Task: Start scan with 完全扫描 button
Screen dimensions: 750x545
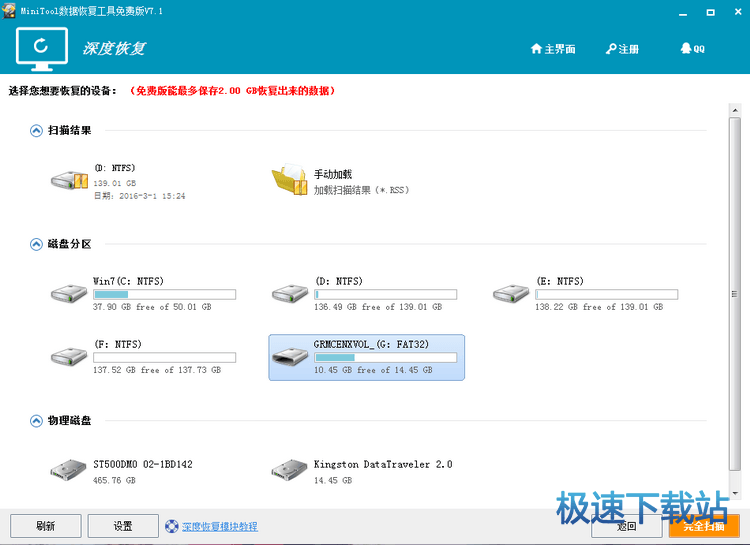Action: pos(704,526)
